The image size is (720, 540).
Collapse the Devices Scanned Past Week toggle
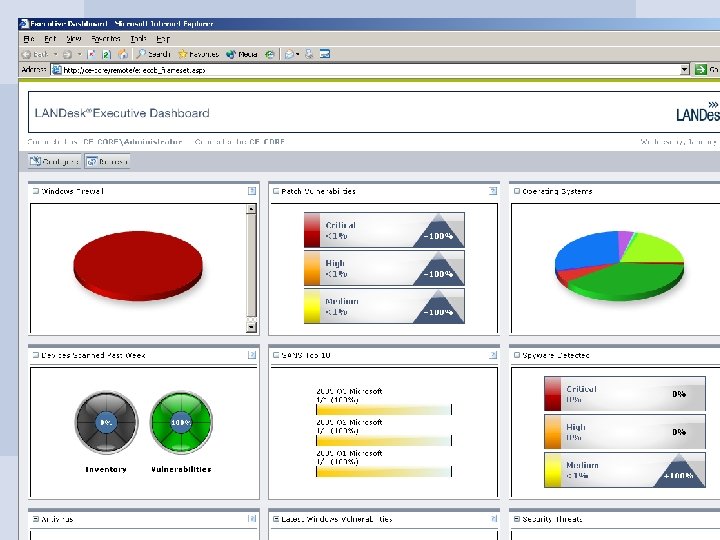pyautogui.click(x=35, y=355)
